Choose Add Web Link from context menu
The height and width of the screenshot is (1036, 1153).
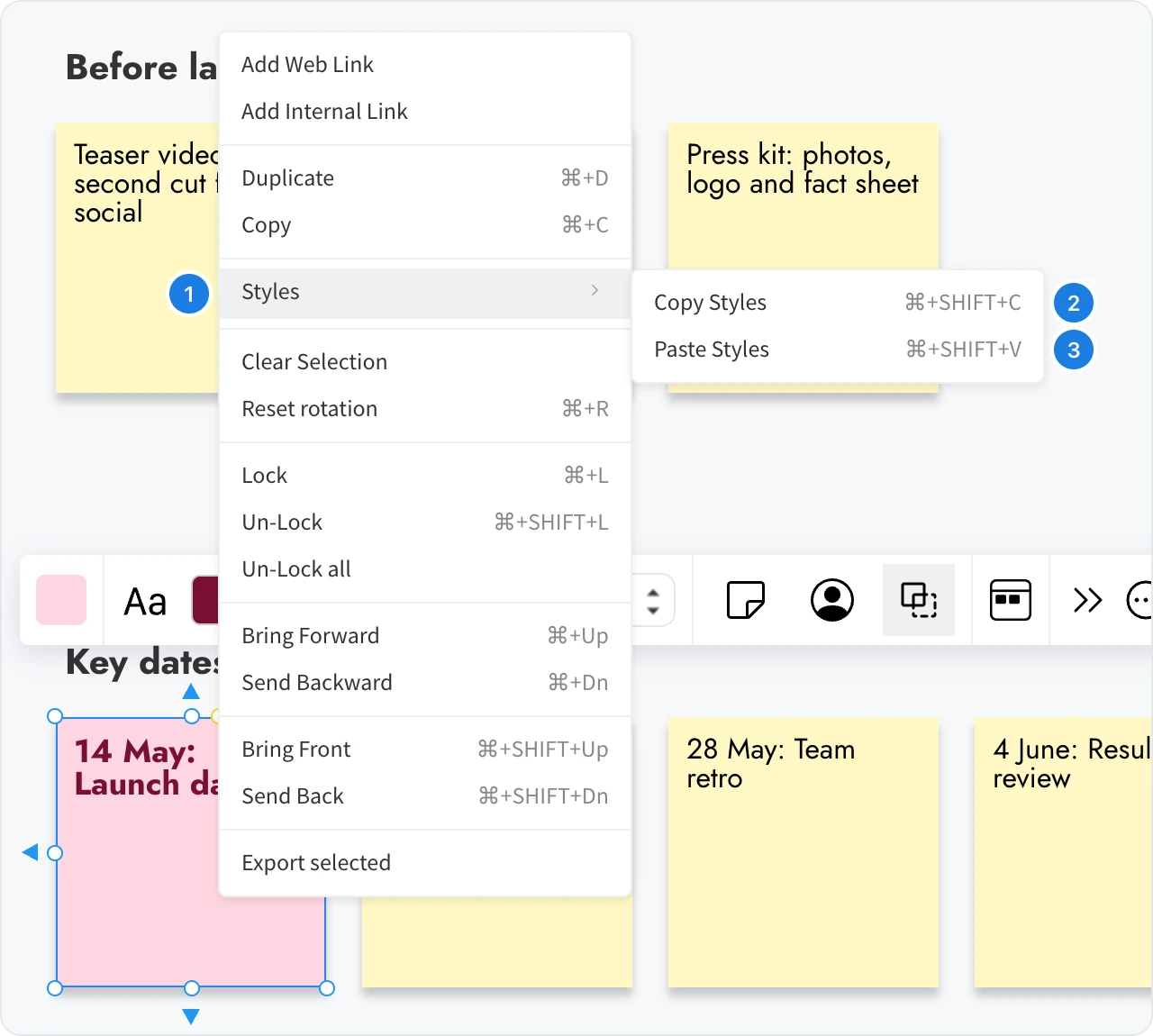(425, 65)
